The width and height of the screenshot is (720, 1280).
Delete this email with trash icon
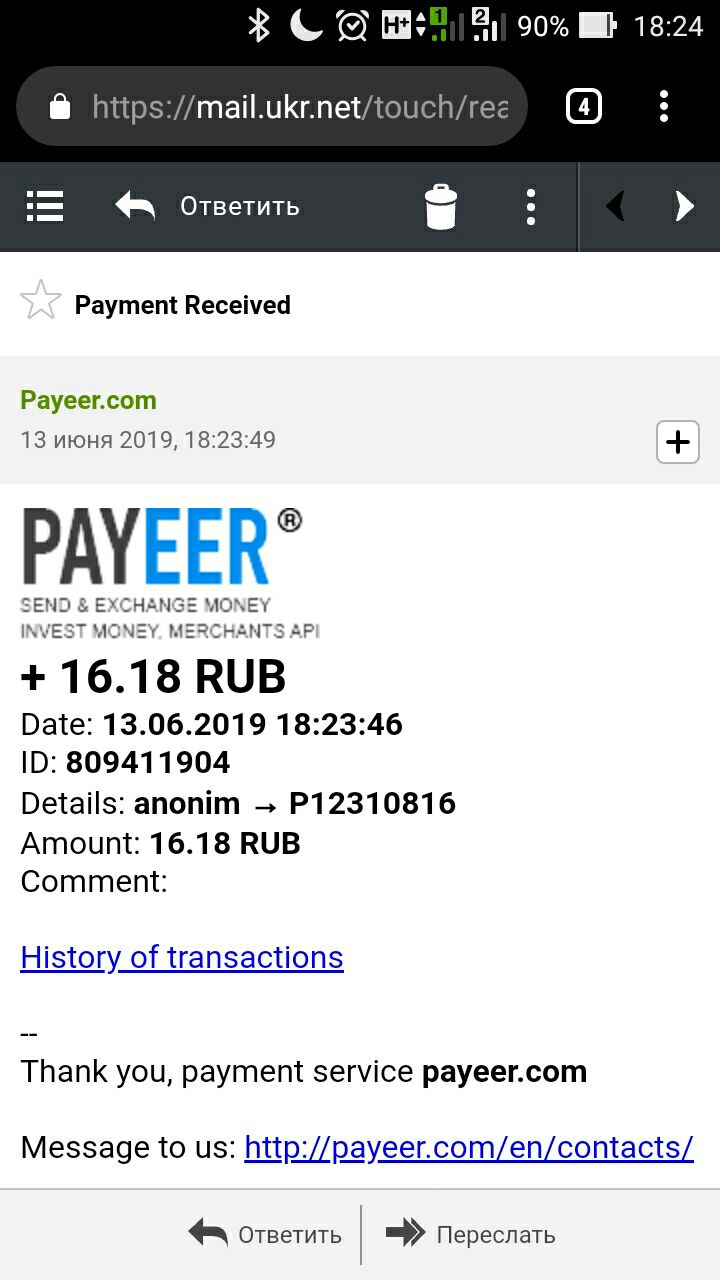click(x=441, y=207)
